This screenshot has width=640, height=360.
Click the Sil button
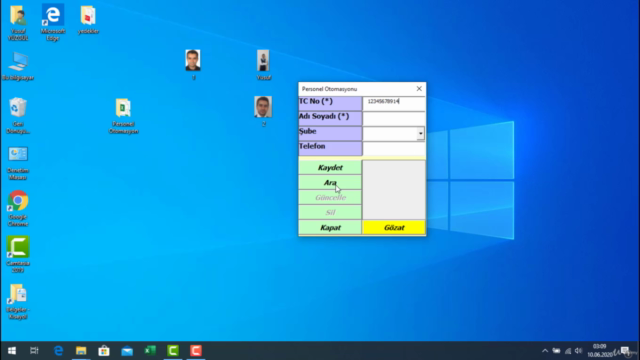click(330, 212)
